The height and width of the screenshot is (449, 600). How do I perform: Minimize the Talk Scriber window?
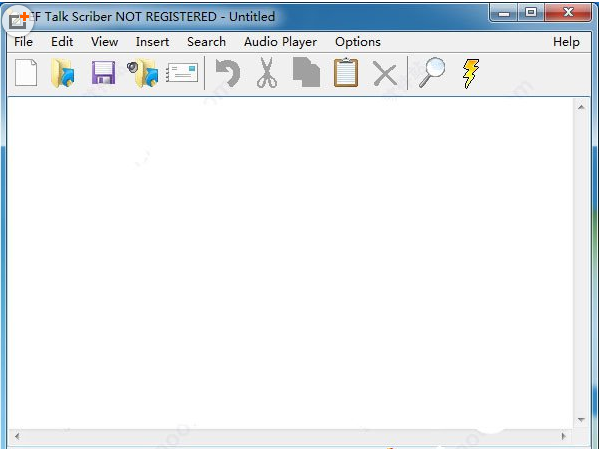pyautogui.click(x=504, y=13)
